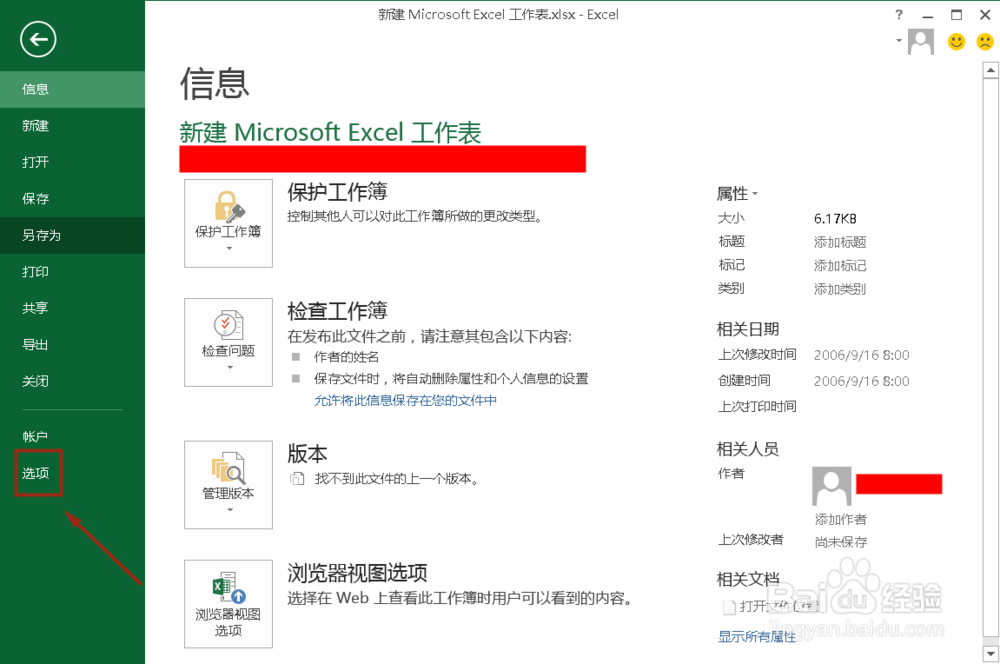Click the 作者的姓名 bullet item

[x=346, y=357]
